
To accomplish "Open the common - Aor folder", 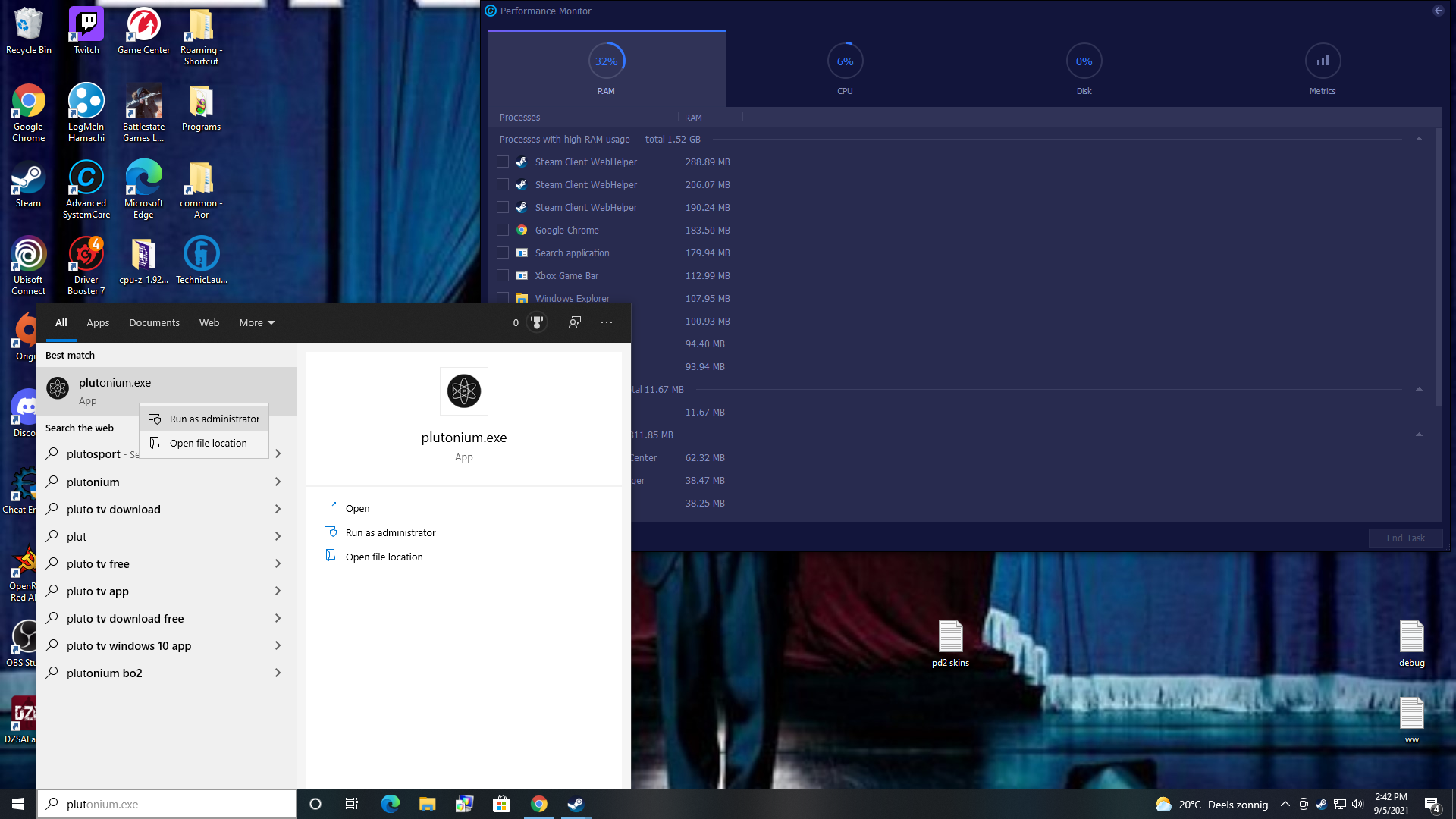I will pos(201,189).
